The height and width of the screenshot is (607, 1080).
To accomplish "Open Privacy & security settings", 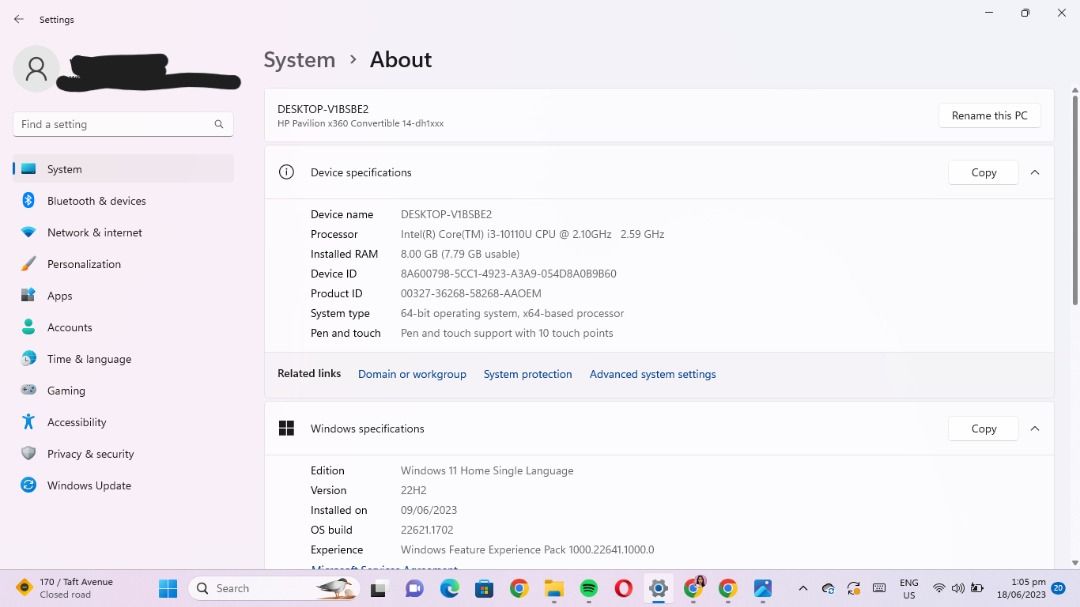I will 90,454.
